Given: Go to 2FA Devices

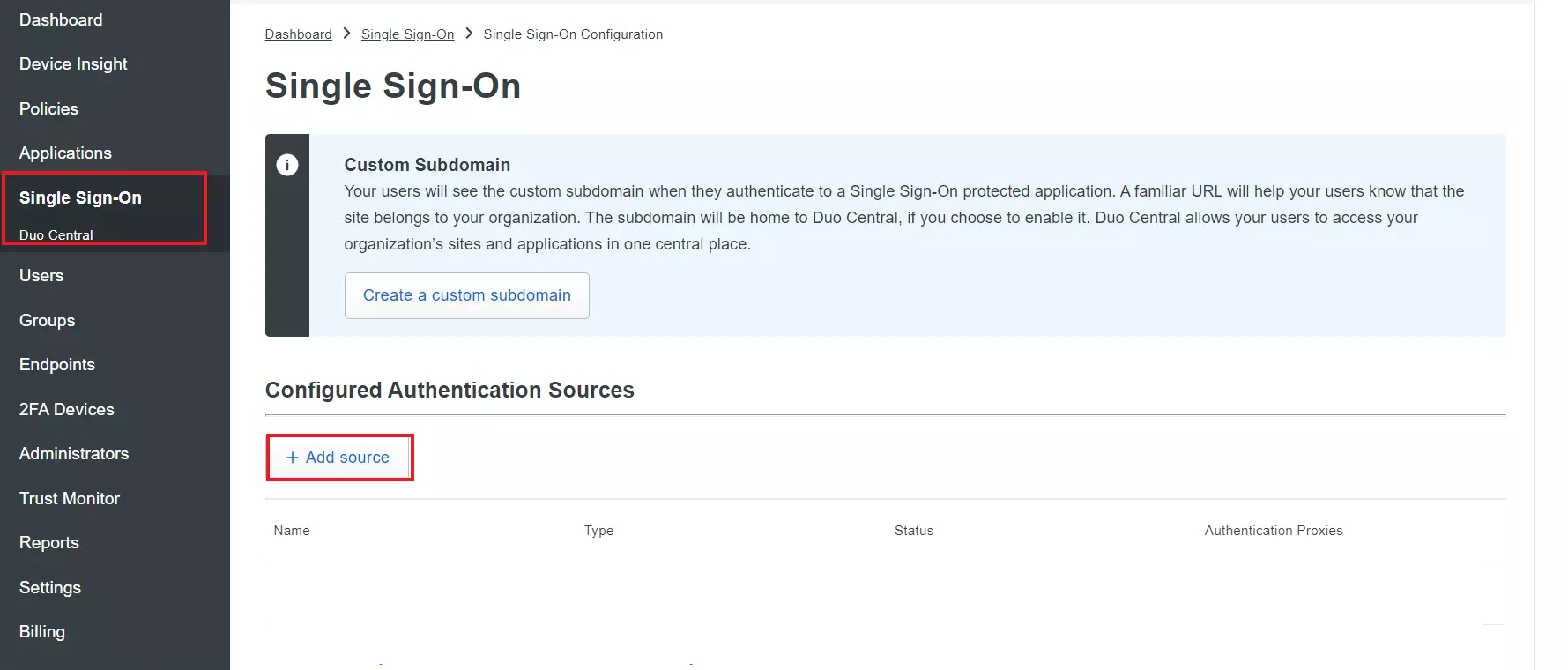Looking at the screenshot, I should click(67, 409).
